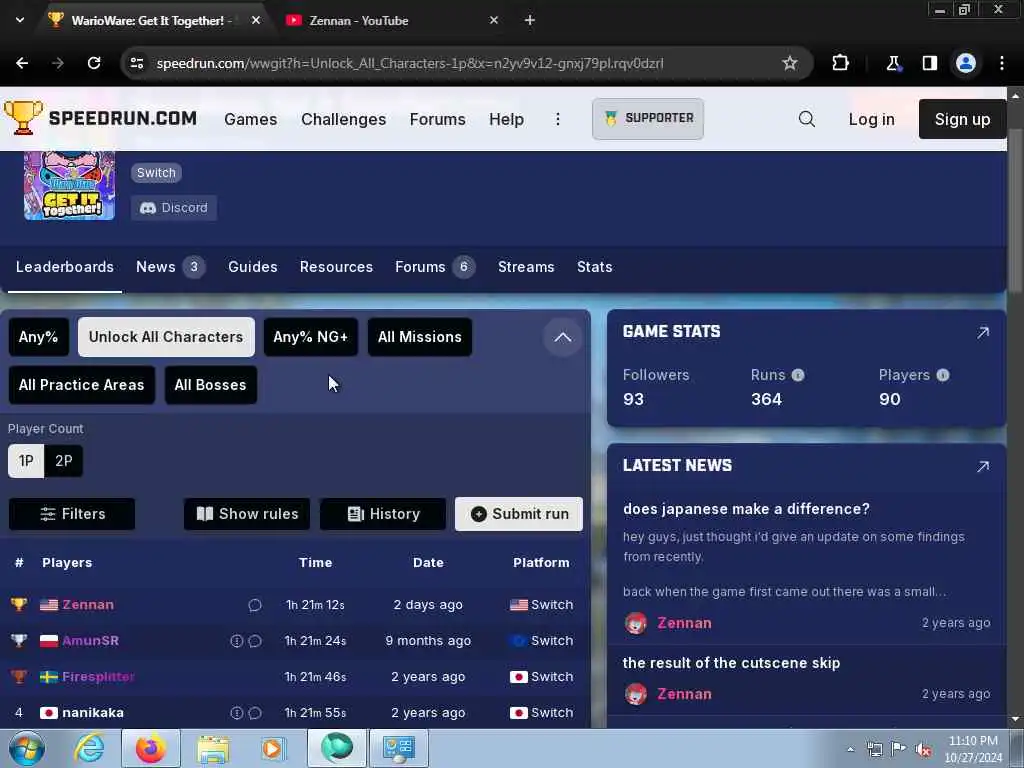Select the 1P player count option
This screenshot has height=768, width=1024.
click(x=26, y=461)
